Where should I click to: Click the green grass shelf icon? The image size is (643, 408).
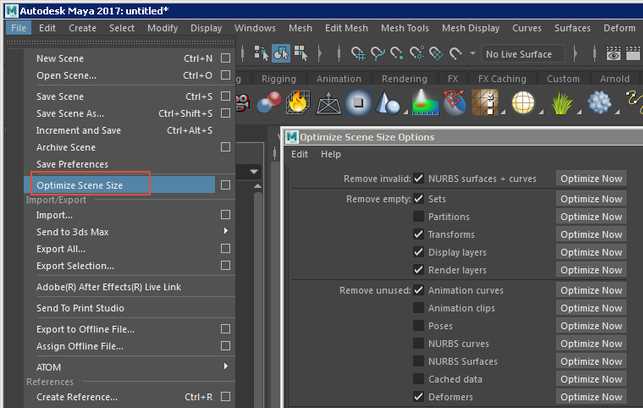pyautogui.click(x=562, y=103)
